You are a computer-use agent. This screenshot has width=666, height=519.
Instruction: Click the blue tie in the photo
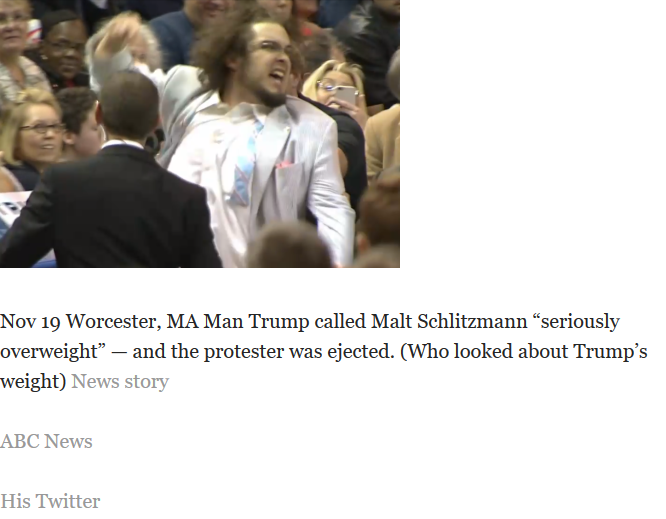coord(246,164)
